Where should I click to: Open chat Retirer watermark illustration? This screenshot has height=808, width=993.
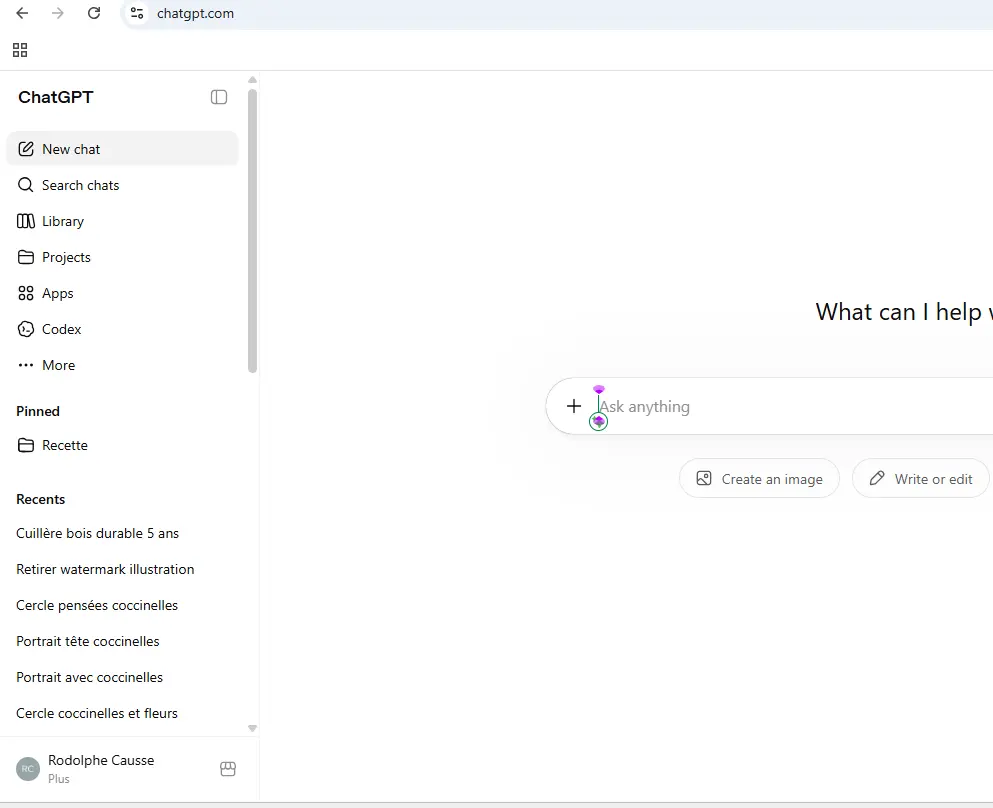[x=122, y=569]
